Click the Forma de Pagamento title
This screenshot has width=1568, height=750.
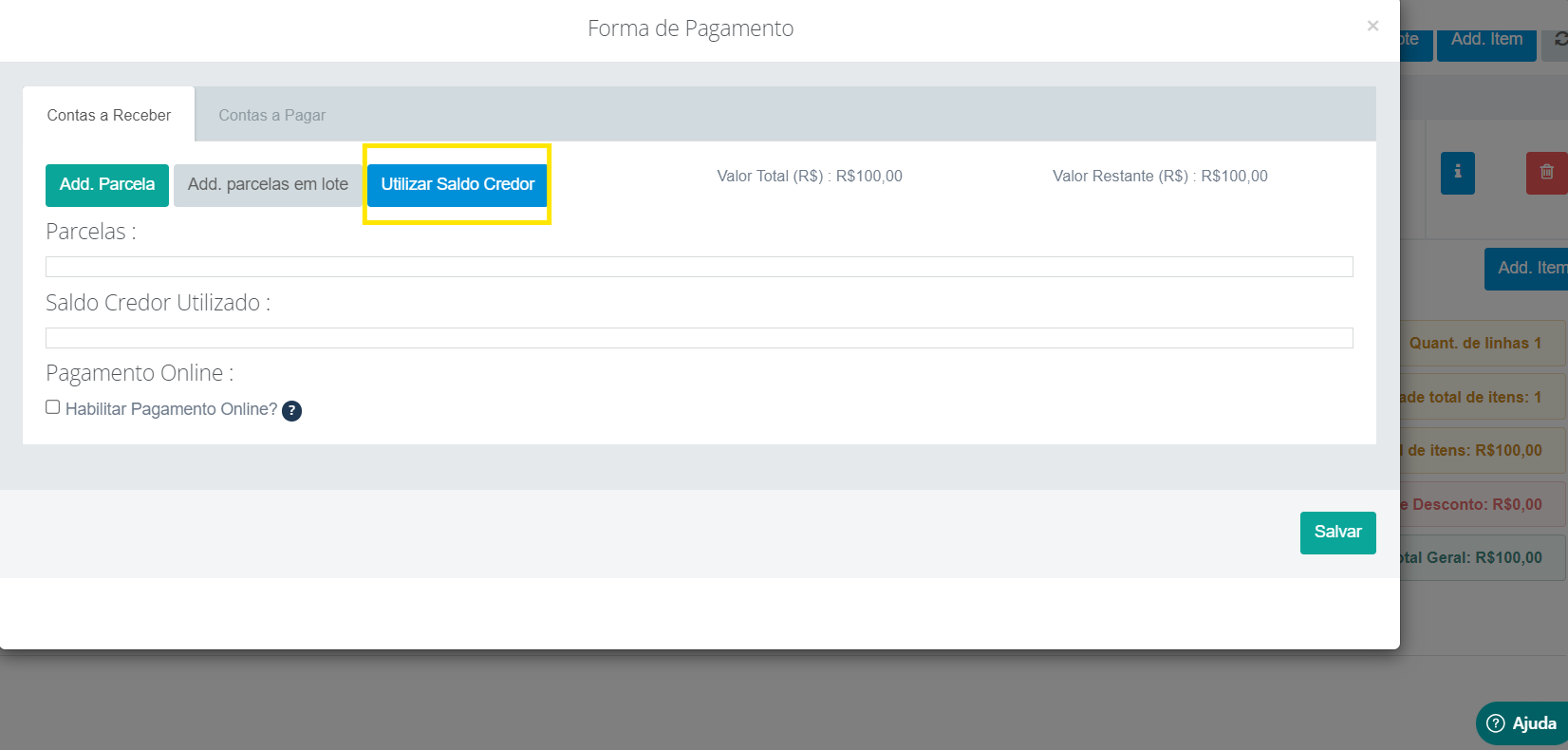coord(691,28)
